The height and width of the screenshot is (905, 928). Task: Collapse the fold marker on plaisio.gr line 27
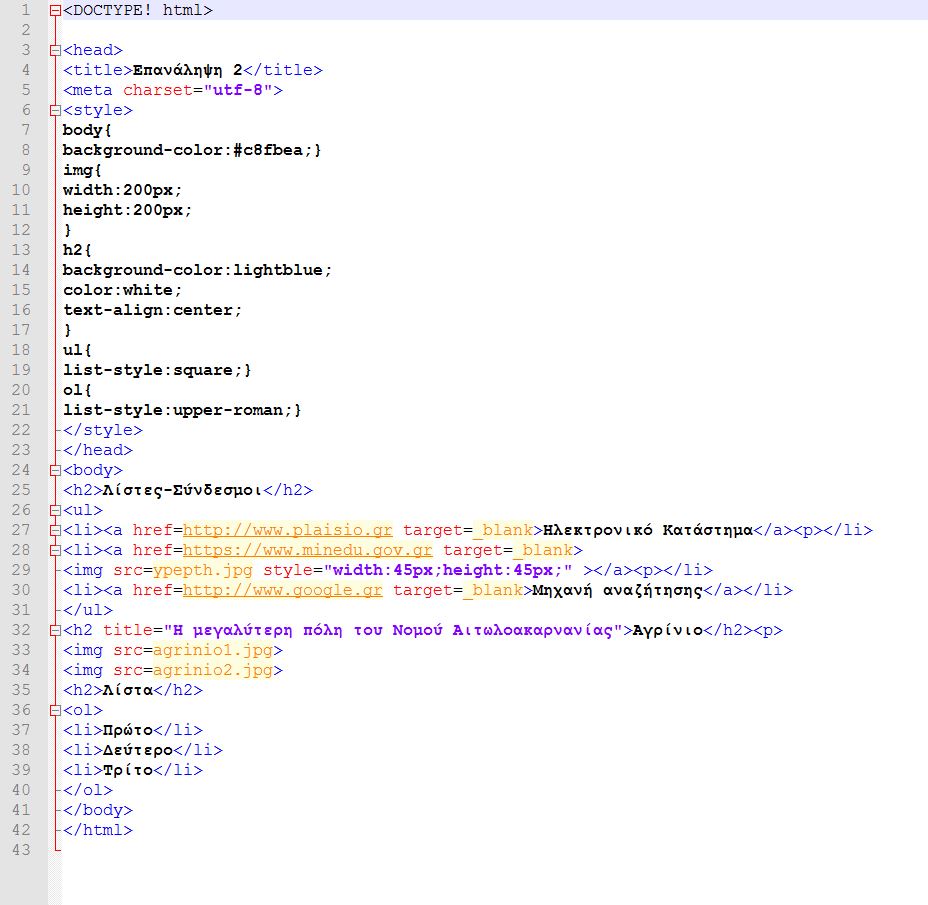tap(55, 530)
